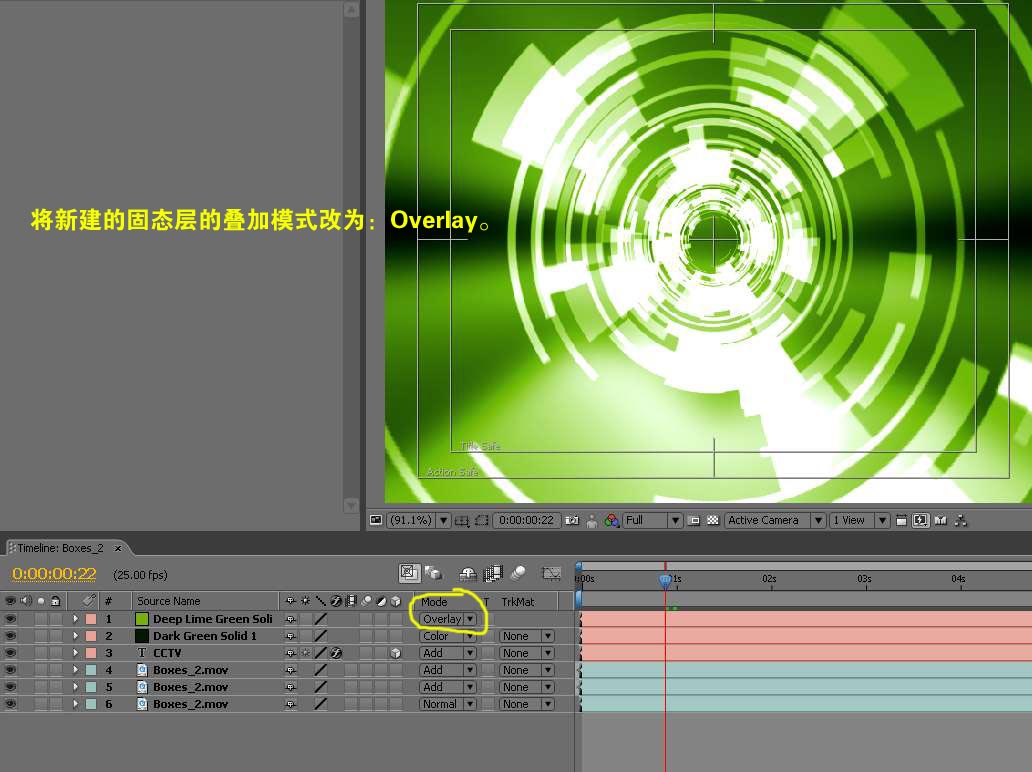
Task: Hide the Deep Lime Green Solid layer
Action: coord(11,619)
